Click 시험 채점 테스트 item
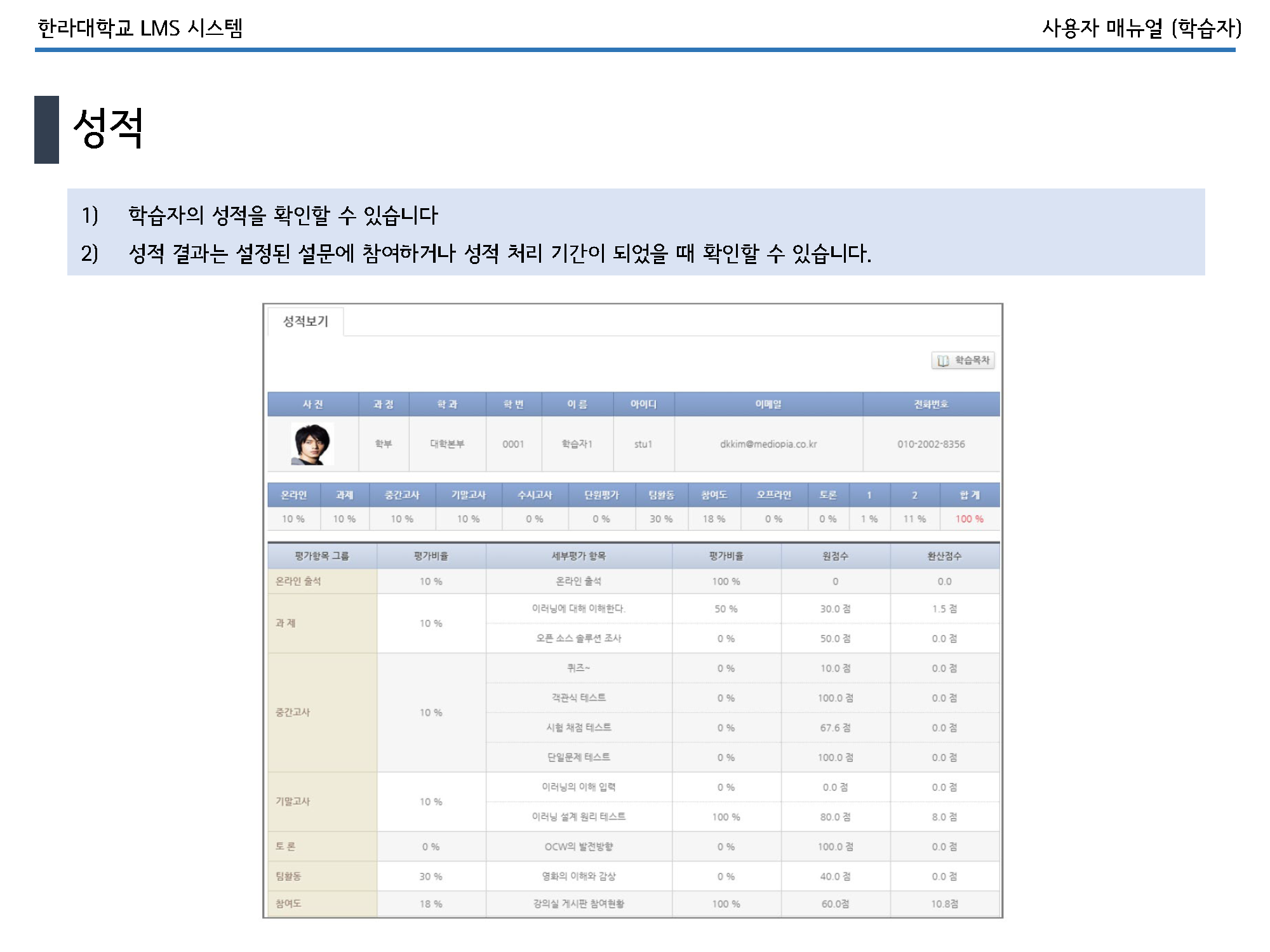The width and height of the screenshot is (1270, 952). tap(578, 727)
